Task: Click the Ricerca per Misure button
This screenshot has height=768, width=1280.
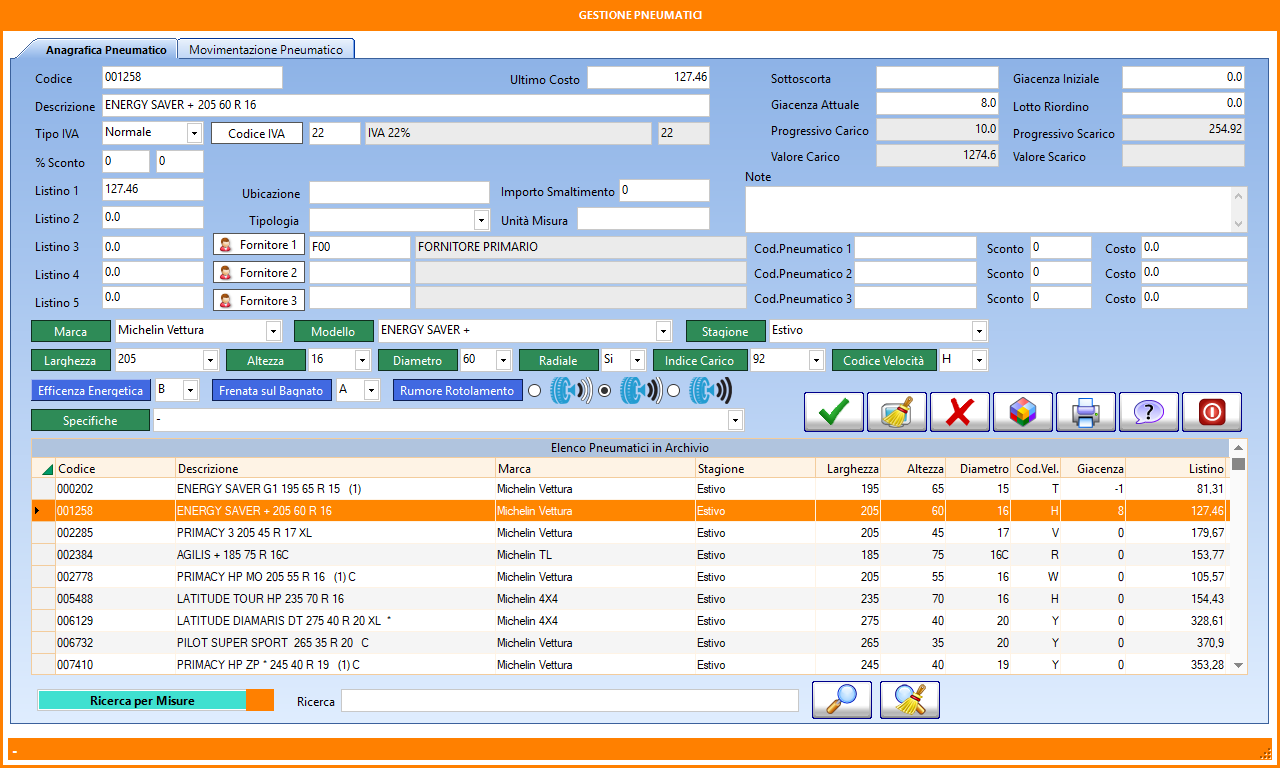Action: pyautogui.click(x=142, y=700)
